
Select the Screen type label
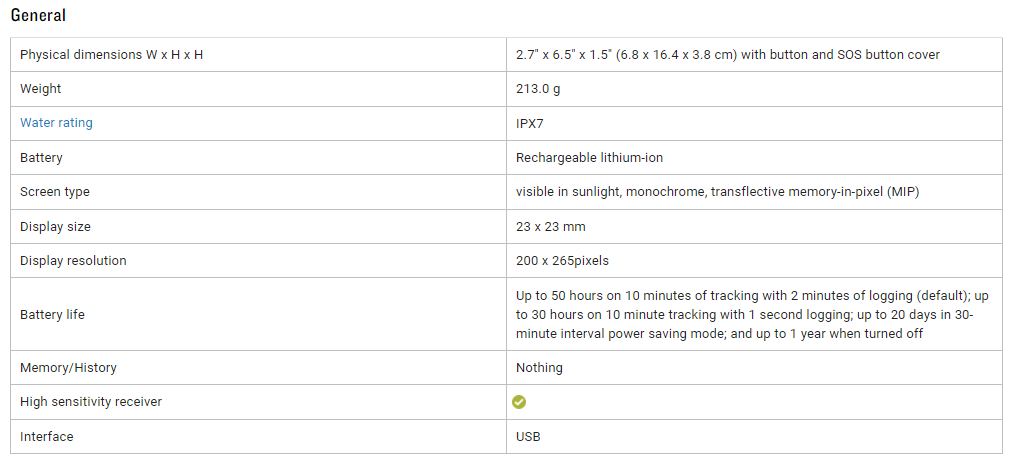tap(55, 192)
